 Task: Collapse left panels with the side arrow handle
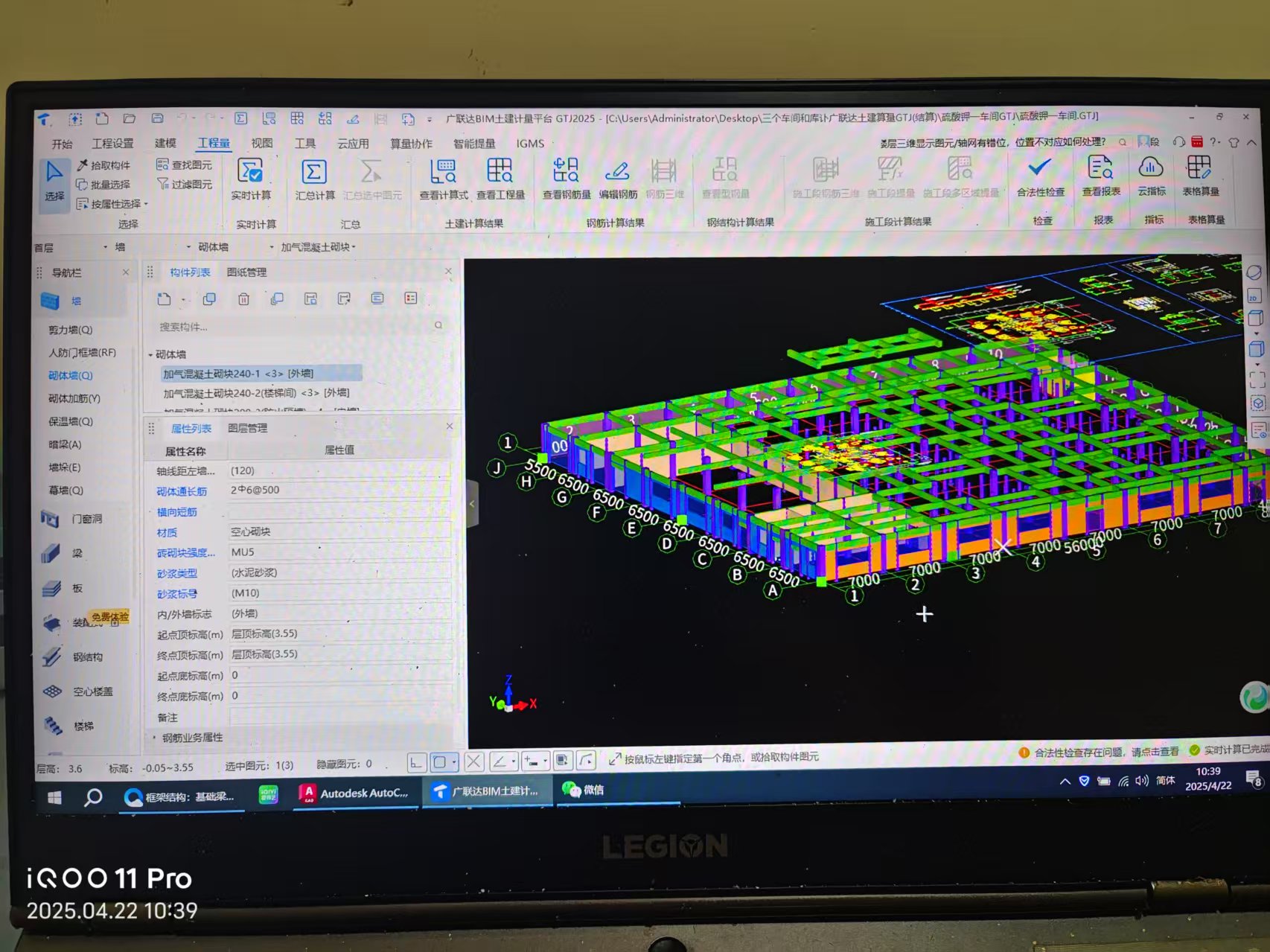pyautogui.click(x=472, y=504)
